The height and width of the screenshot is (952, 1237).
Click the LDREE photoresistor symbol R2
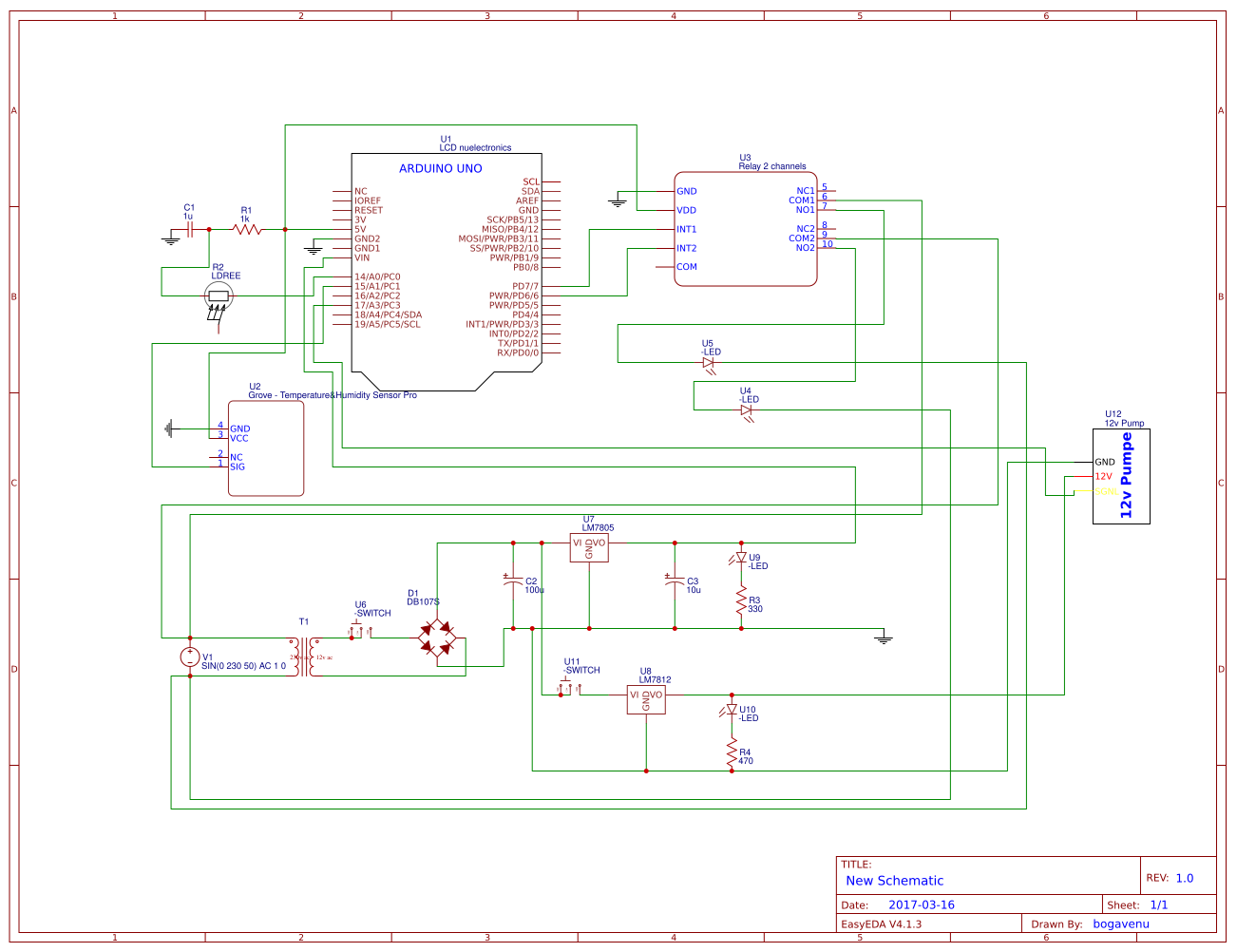pyautogui.click(x=217, y=295)
